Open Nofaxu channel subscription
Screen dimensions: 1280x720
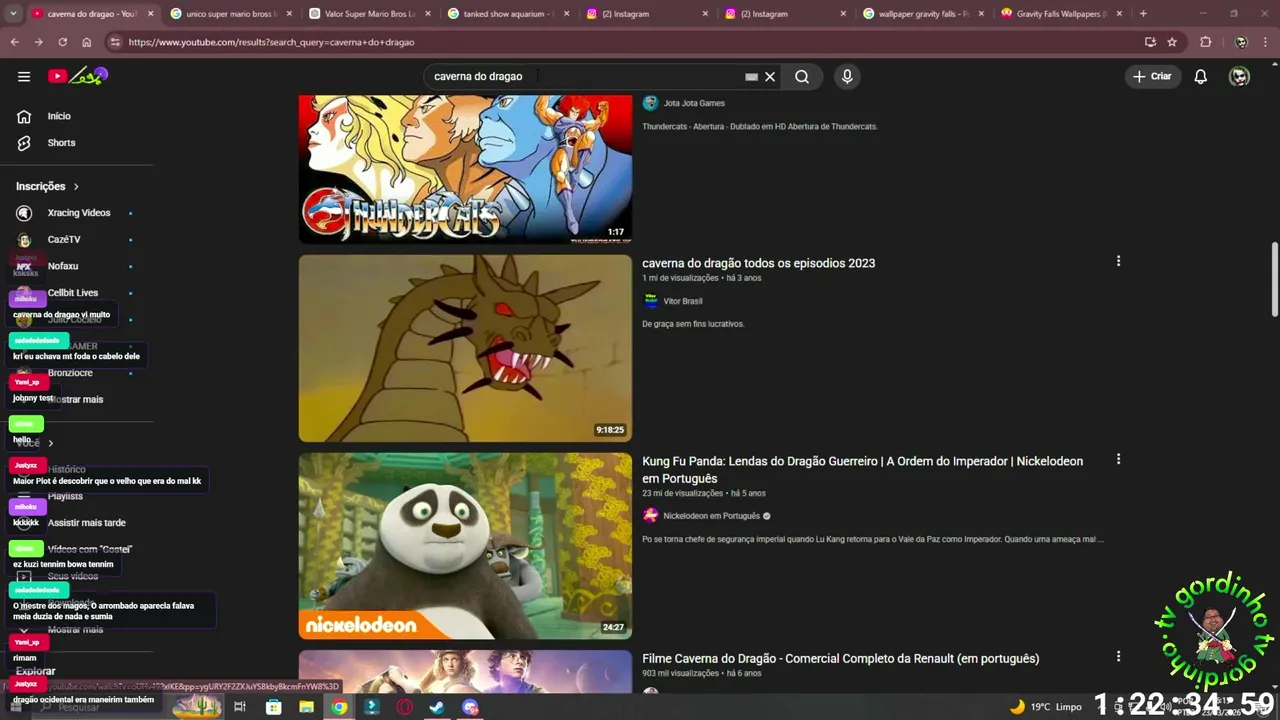(63, 266)
